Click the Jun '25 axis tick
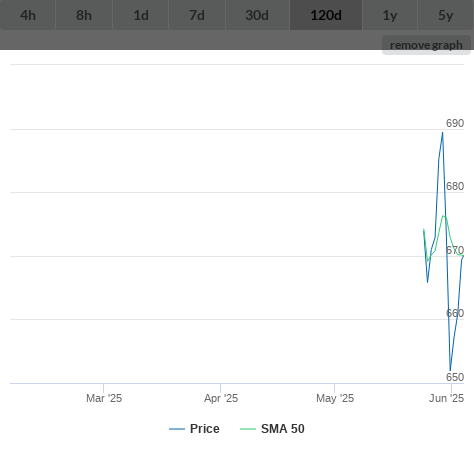The image size is (474, 455). pyautogui.click(x=451, y=388)
